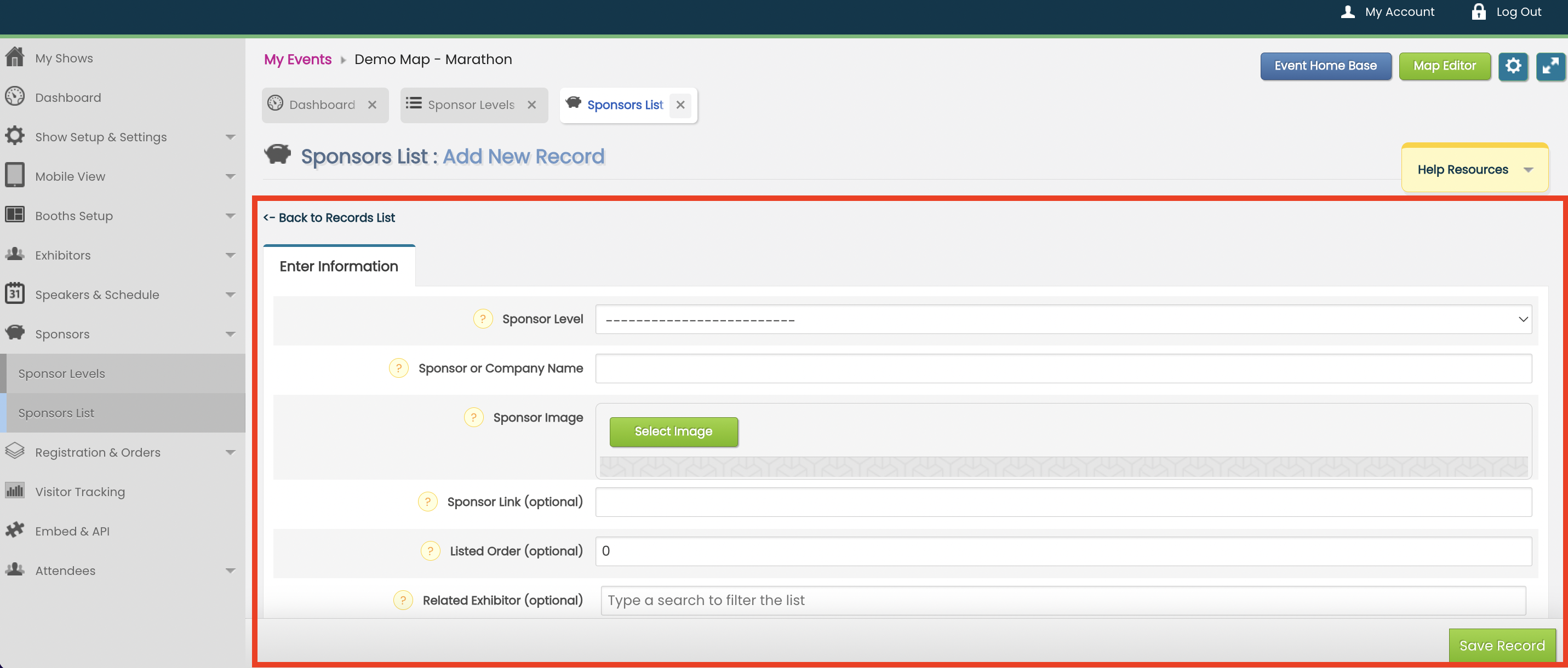Viewport: 1568px width, 668px height.
Task: Close the Dashboard tab
Action: click(372, 105)
